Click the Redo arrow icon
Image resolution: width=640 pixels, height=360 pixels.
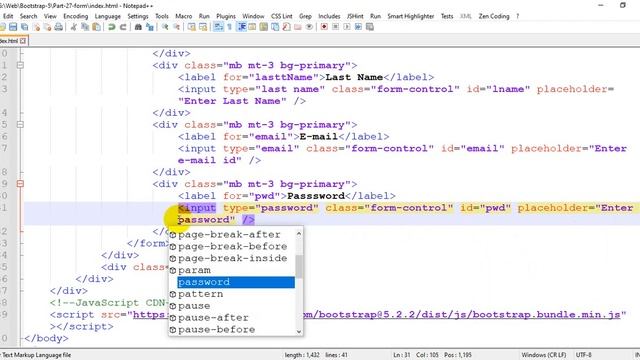123,27
